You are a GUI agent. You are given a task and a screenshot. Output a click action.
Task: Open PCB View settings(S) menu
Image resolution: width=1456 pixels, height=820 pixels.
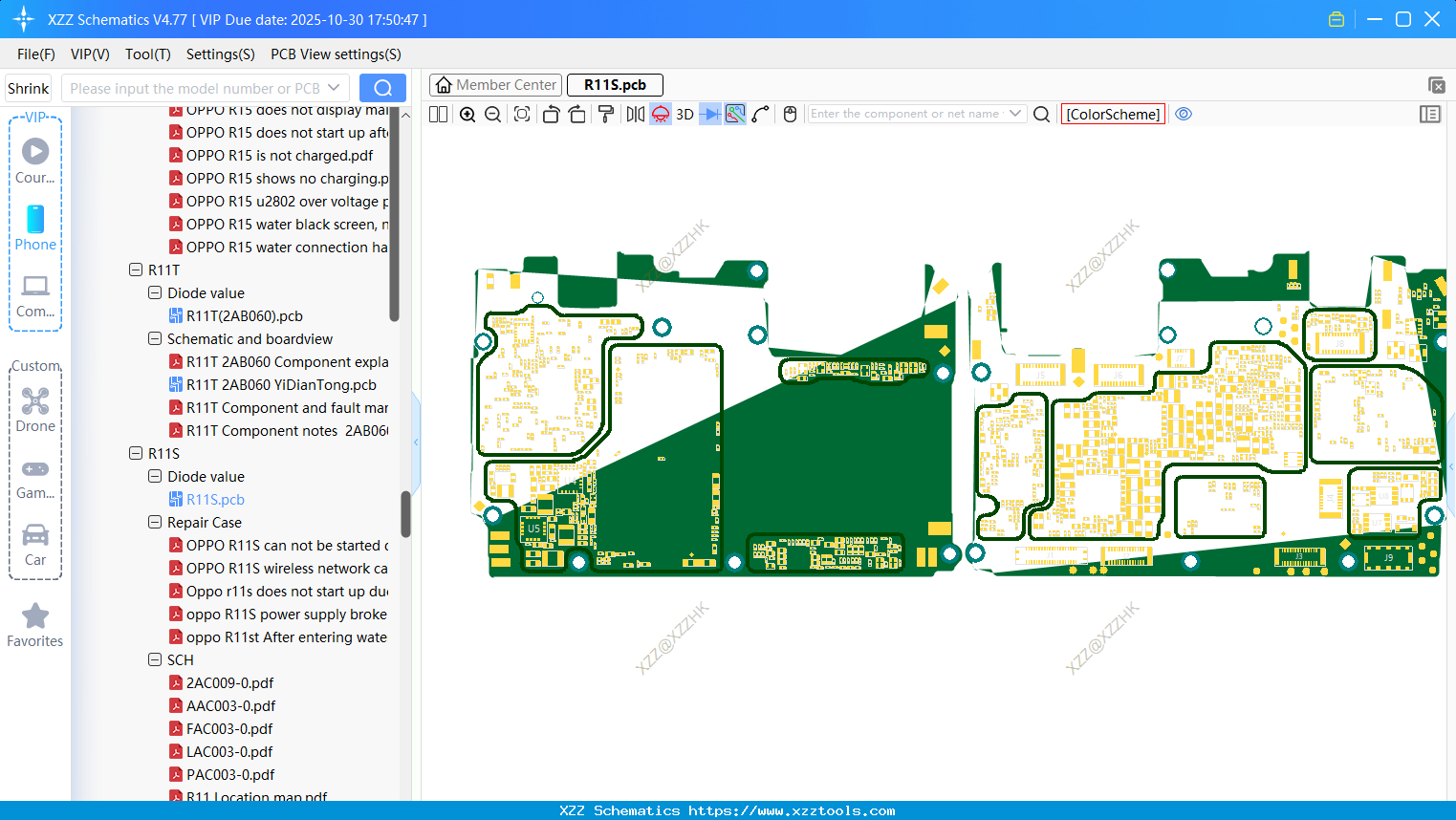pos(336,54)
